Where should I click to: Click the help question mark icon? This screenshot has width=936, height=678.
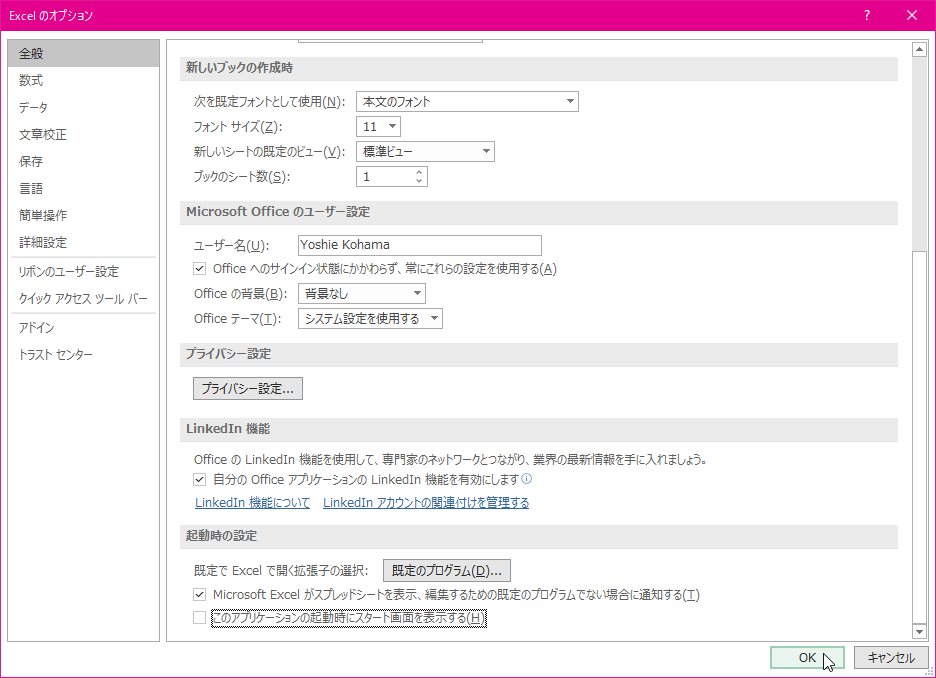coord(867,16)
